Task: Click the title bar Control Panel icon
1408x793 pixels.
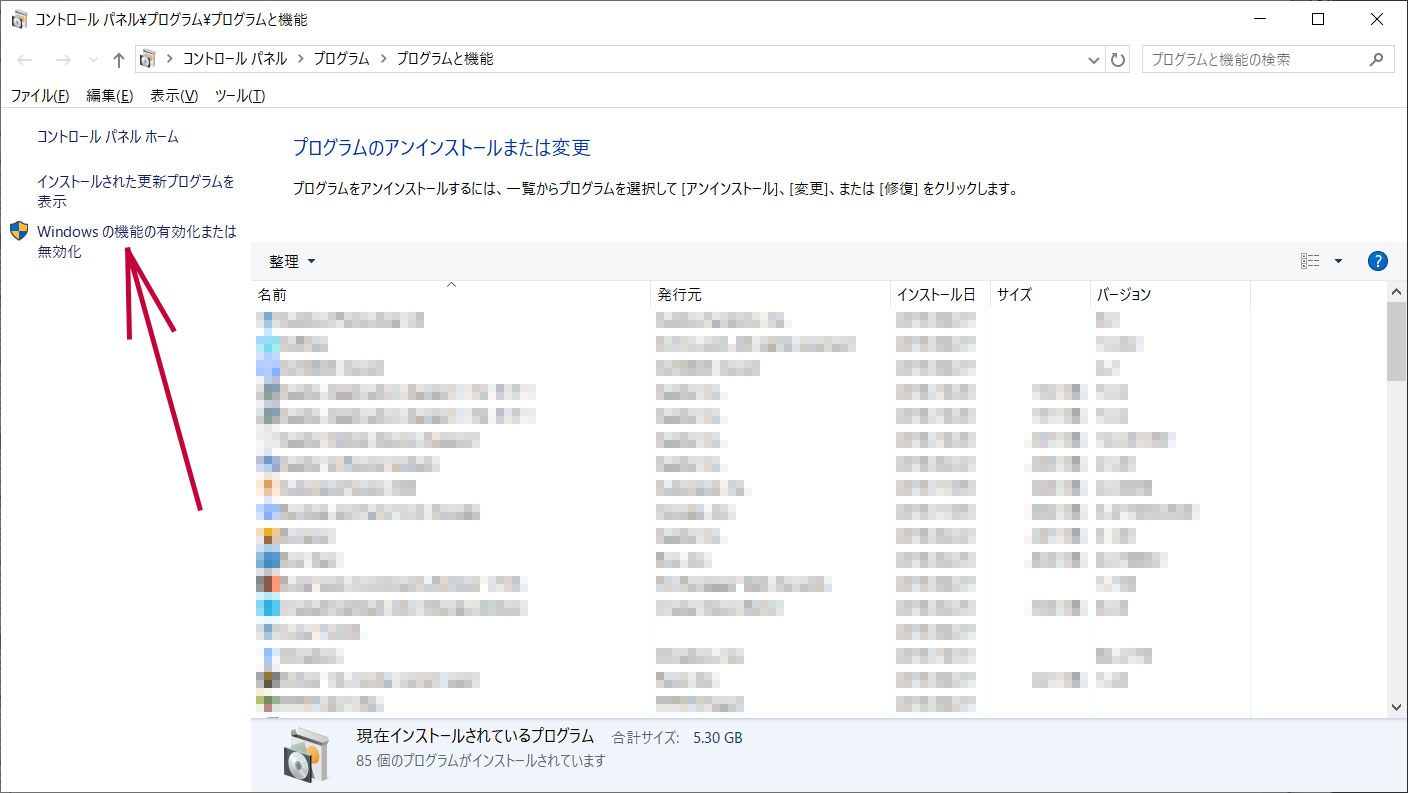Action: pos(19,19)
